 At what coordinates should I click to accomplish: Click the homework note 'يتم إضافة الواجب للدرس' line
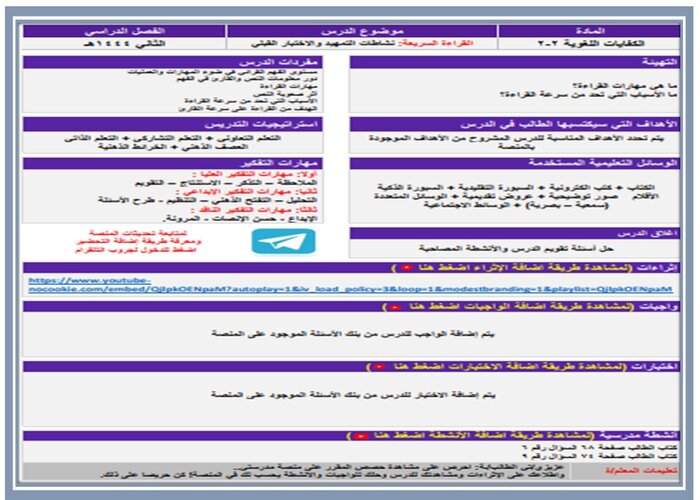tap(353, 334)
